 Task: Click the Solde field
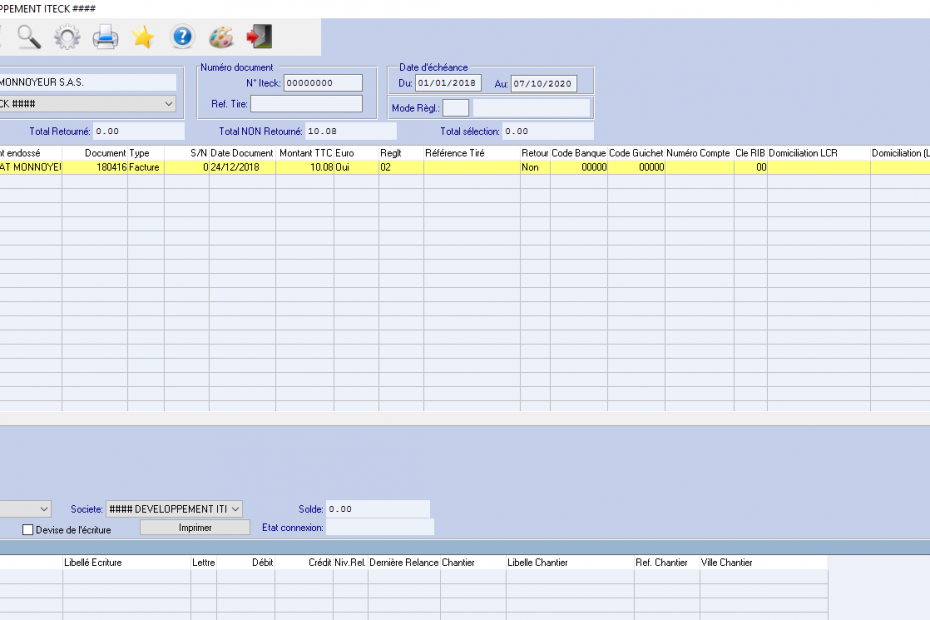(x=378, y=509)
